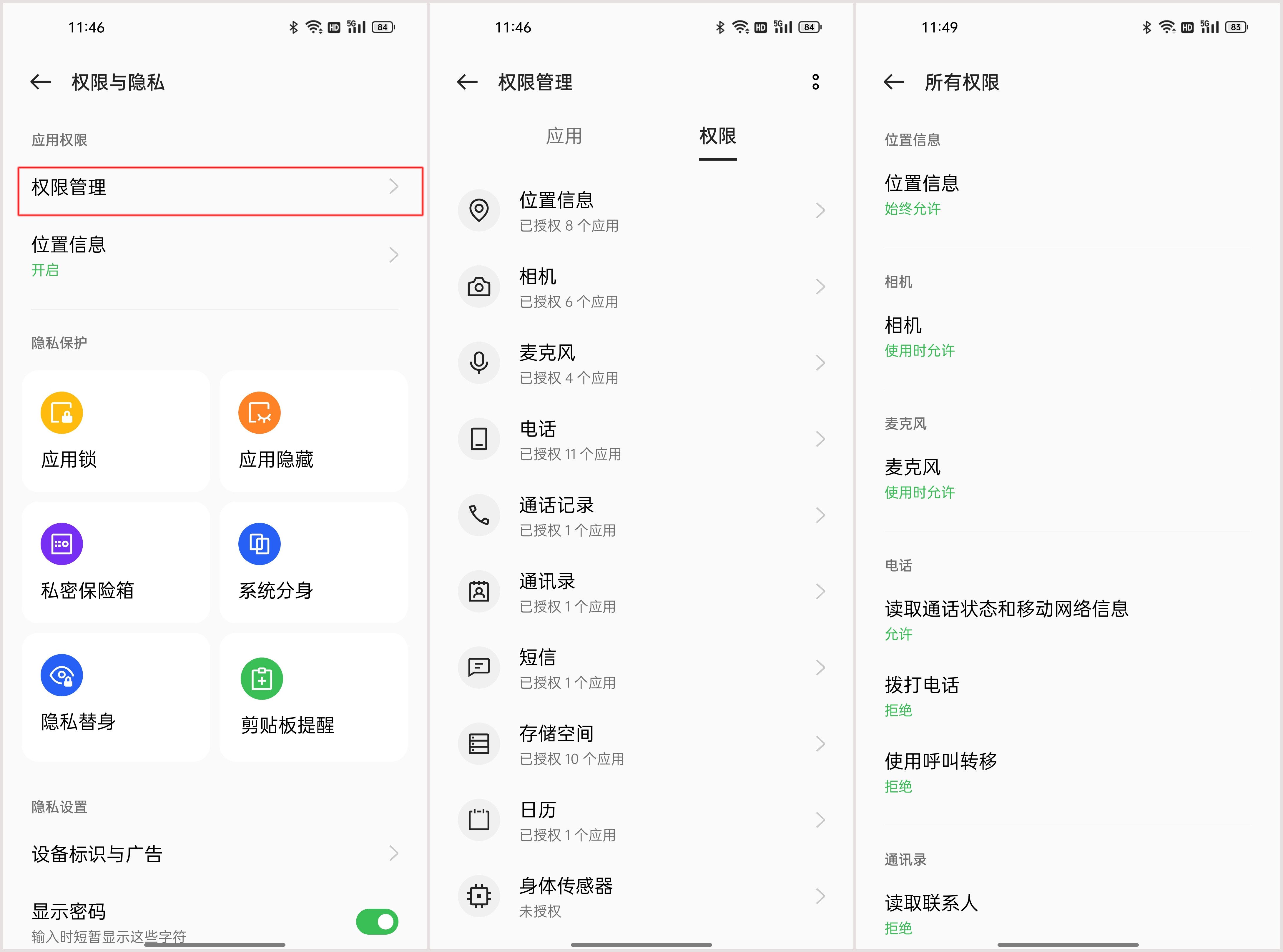Open 读取联系人 permission
The image size is (1283, 952).
1068,915
